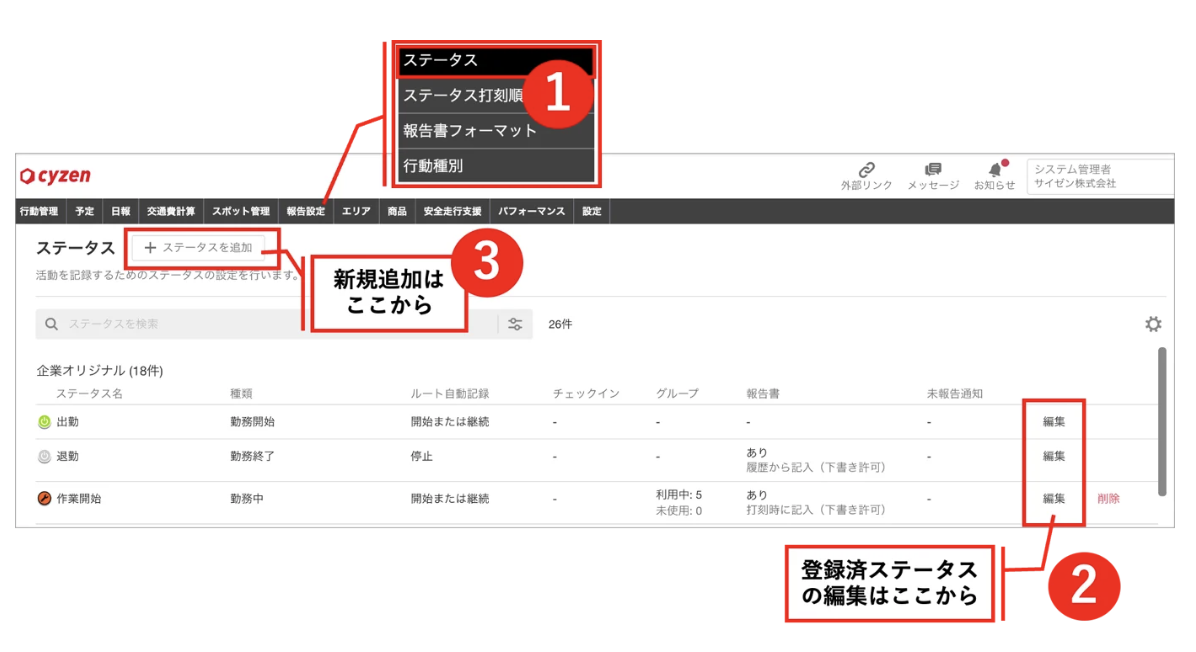Click the 利用中: 5 group cell
This screenshot has width=1196, height=652.
point(678,495)
